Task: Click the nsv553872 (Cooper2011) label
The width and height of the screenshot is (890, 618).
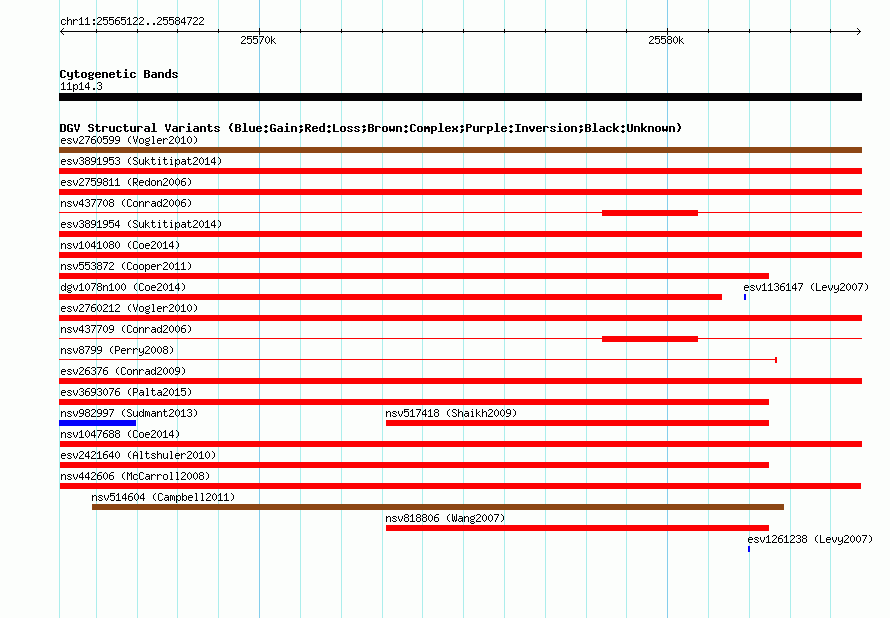Action: 126,266
